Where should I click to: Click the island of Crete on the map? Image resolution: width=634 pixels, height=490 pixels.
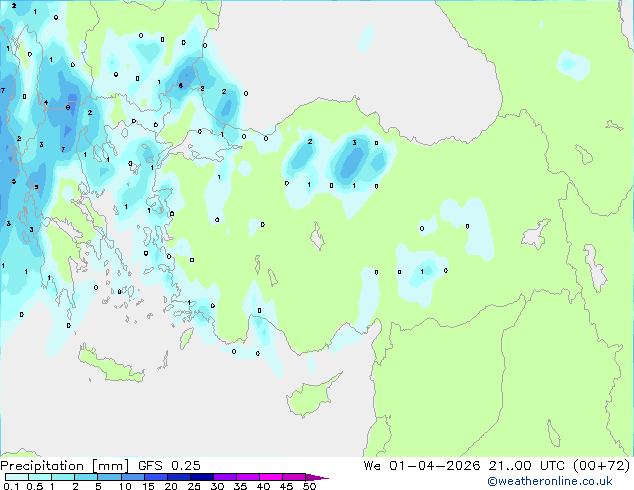[x=111, y=366]
